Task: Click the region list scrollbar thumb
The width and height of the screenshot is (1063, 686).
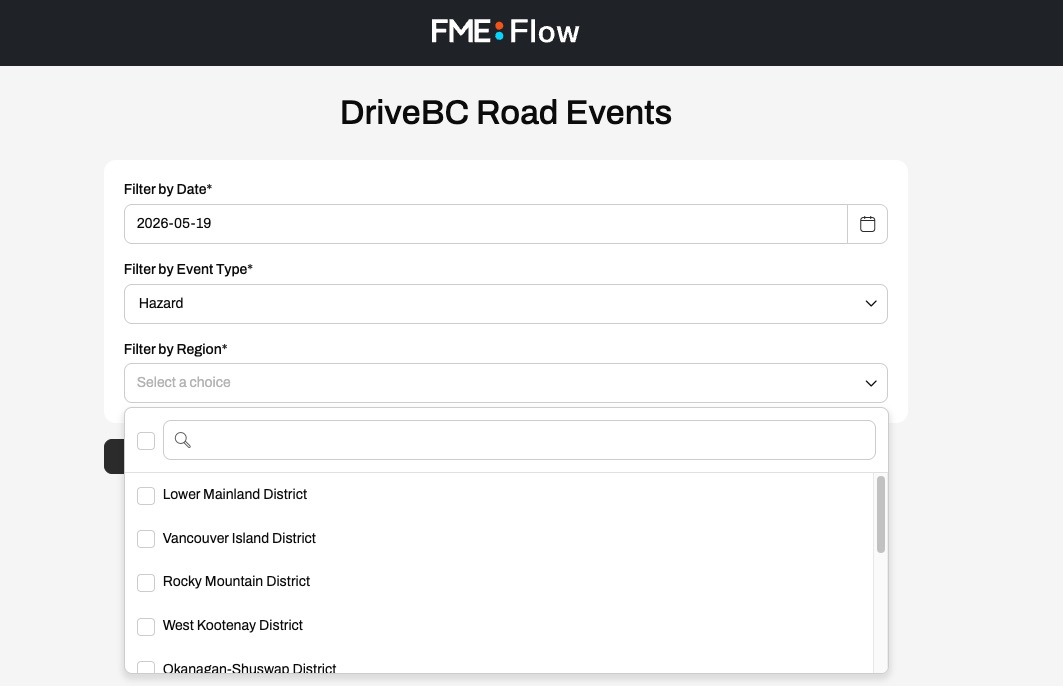Action: pos(881,514)
